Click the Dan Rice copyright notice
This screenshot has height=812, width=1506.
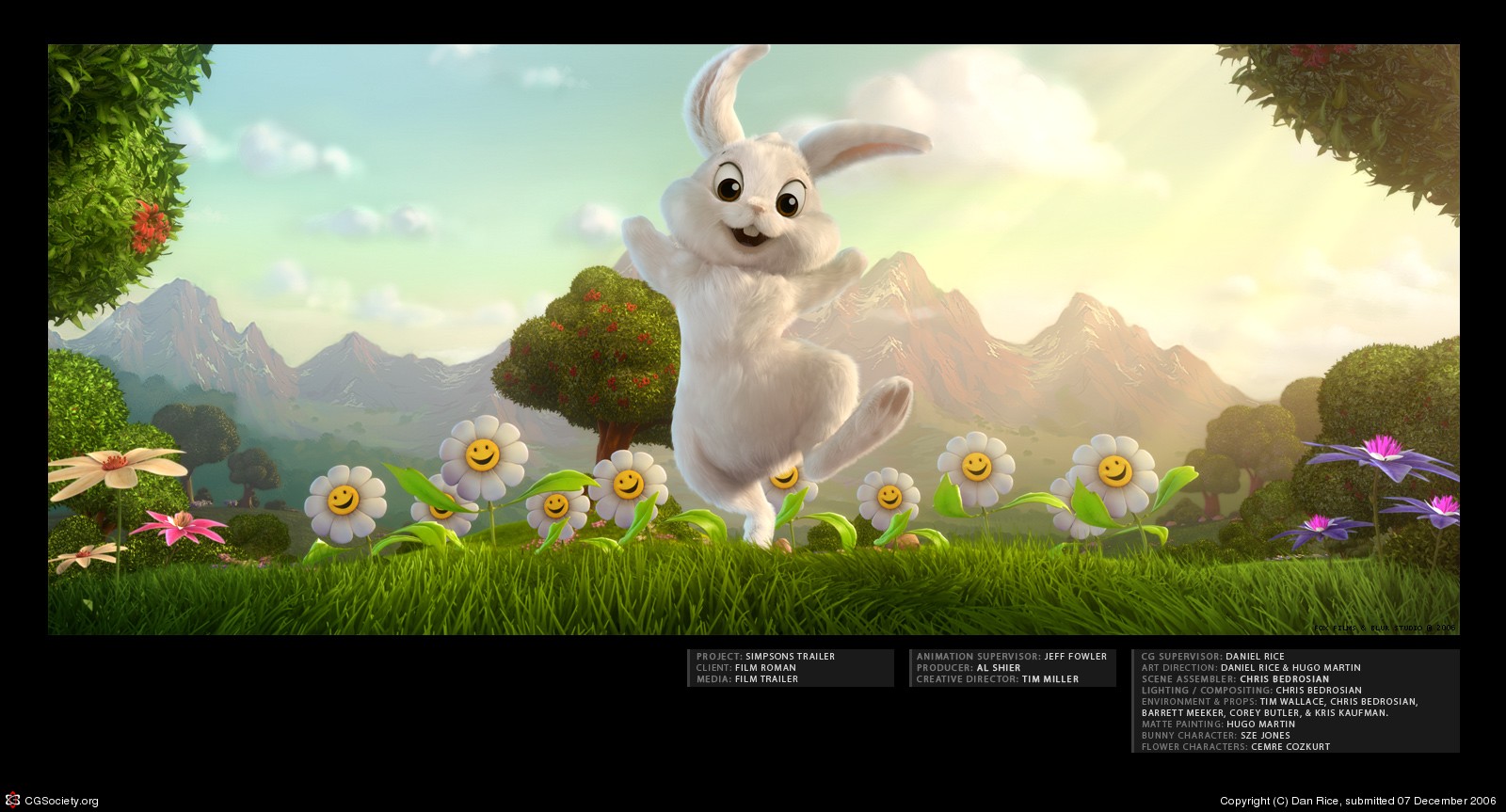(x=1357, y=802)
